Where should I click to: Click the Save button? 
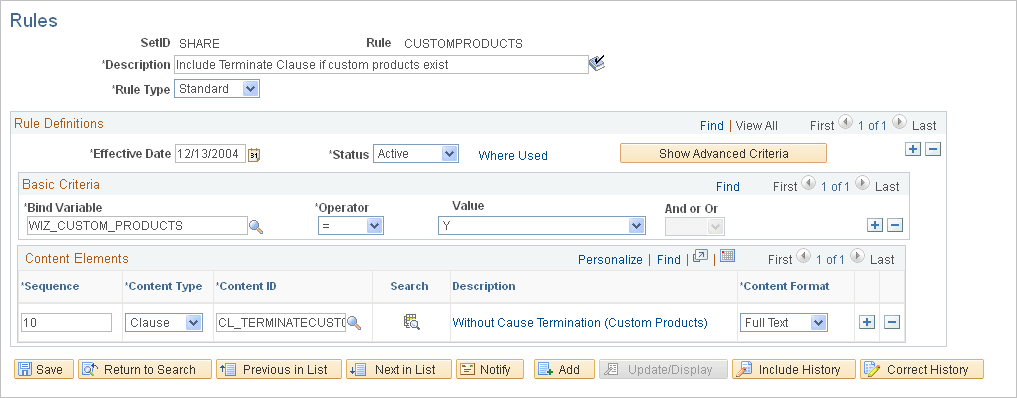coord(44,369)
